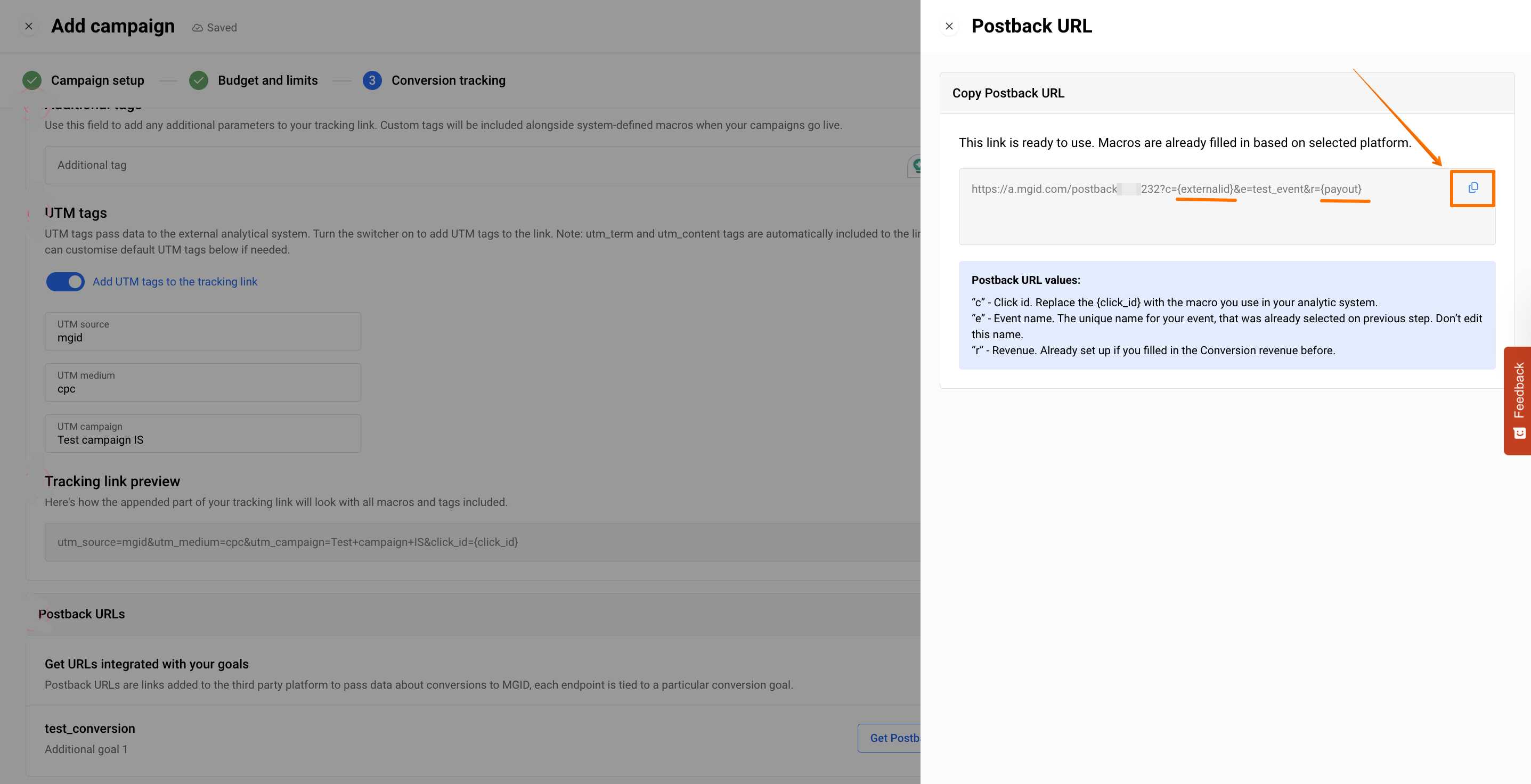Screen dimensions: 1531x784
Task: Select the test_conversion goal row
Action: pos(416,738)
